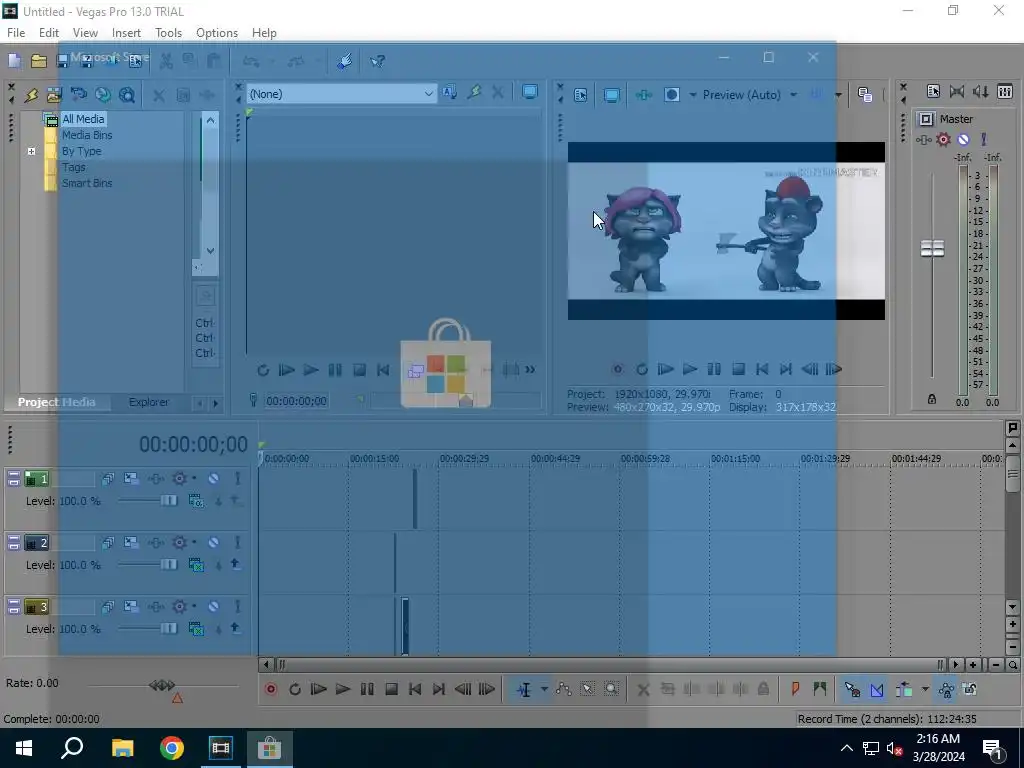Create a new project with New icon
The image size is (1024, 768).
point(14,61)
